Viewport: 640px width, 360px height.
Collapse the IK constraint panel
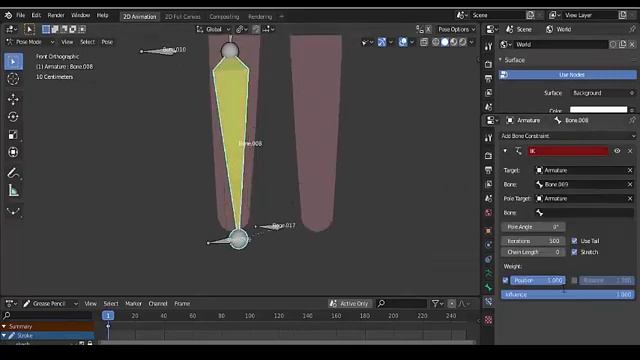point(505,151)
